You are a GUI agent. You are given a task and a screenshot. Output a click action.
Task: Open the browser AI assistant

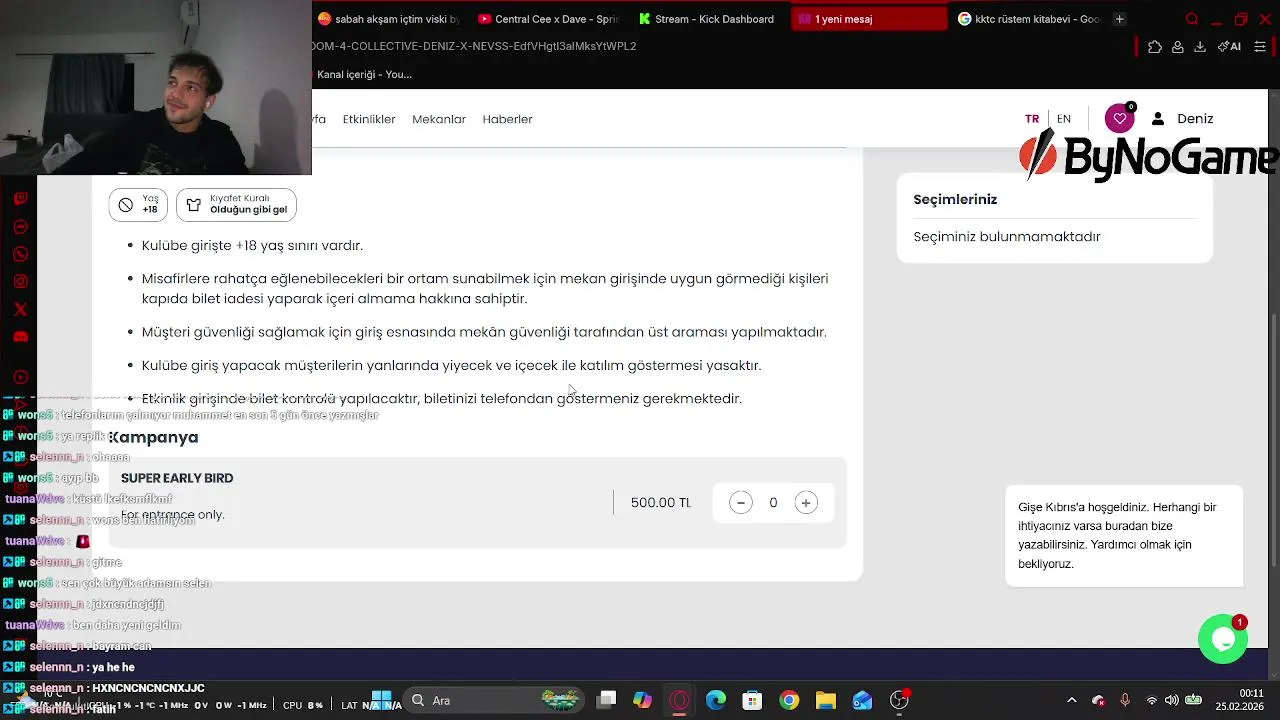[x=1229, y=46]
